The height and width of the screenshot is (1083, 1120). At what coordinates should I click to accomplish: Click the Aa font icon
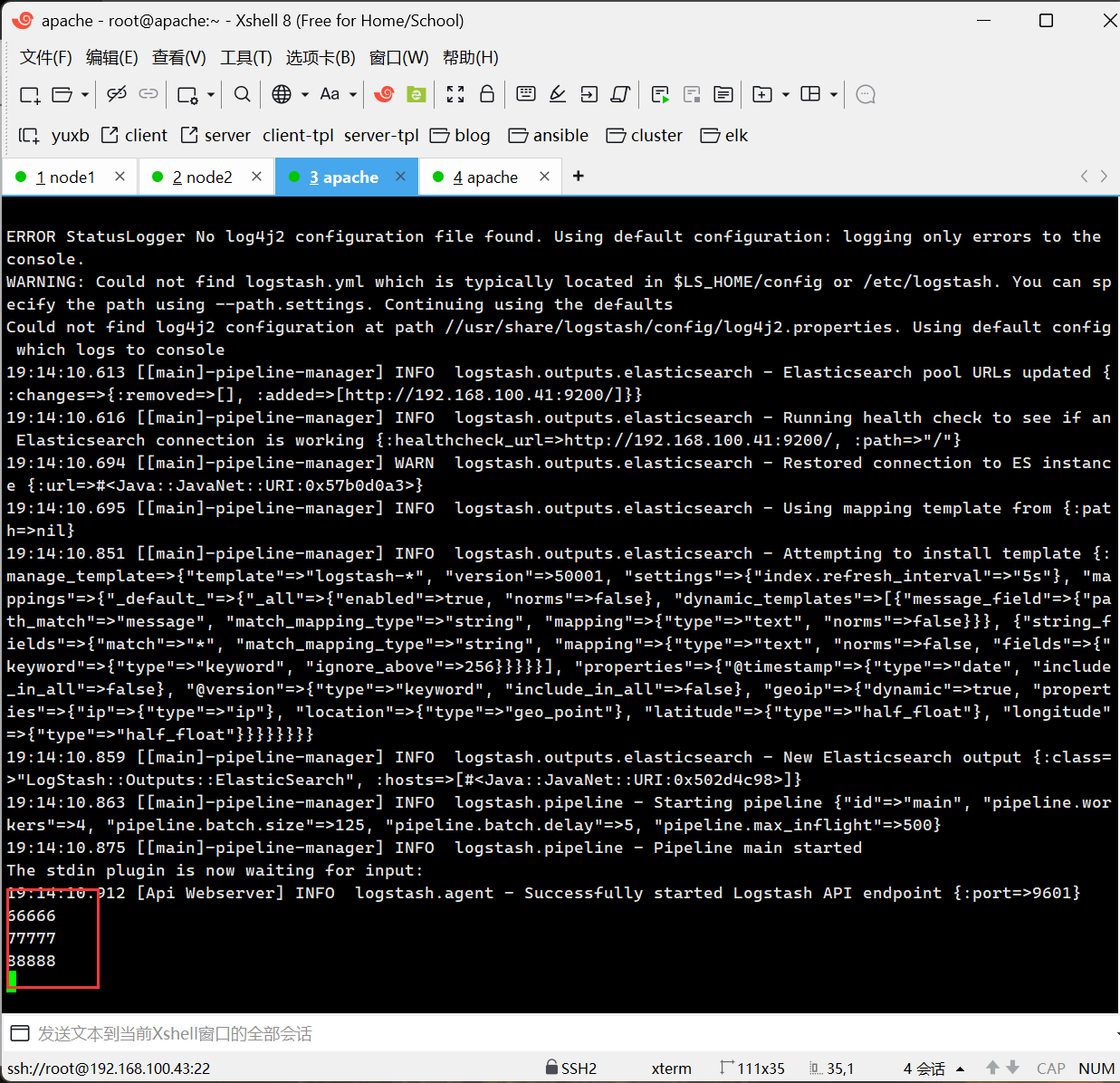pos(330,94)
